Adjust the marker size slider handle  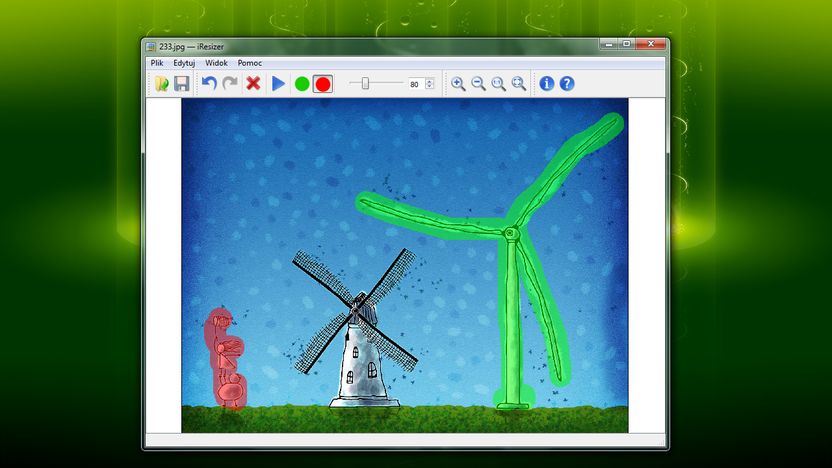tap(365, 83)
